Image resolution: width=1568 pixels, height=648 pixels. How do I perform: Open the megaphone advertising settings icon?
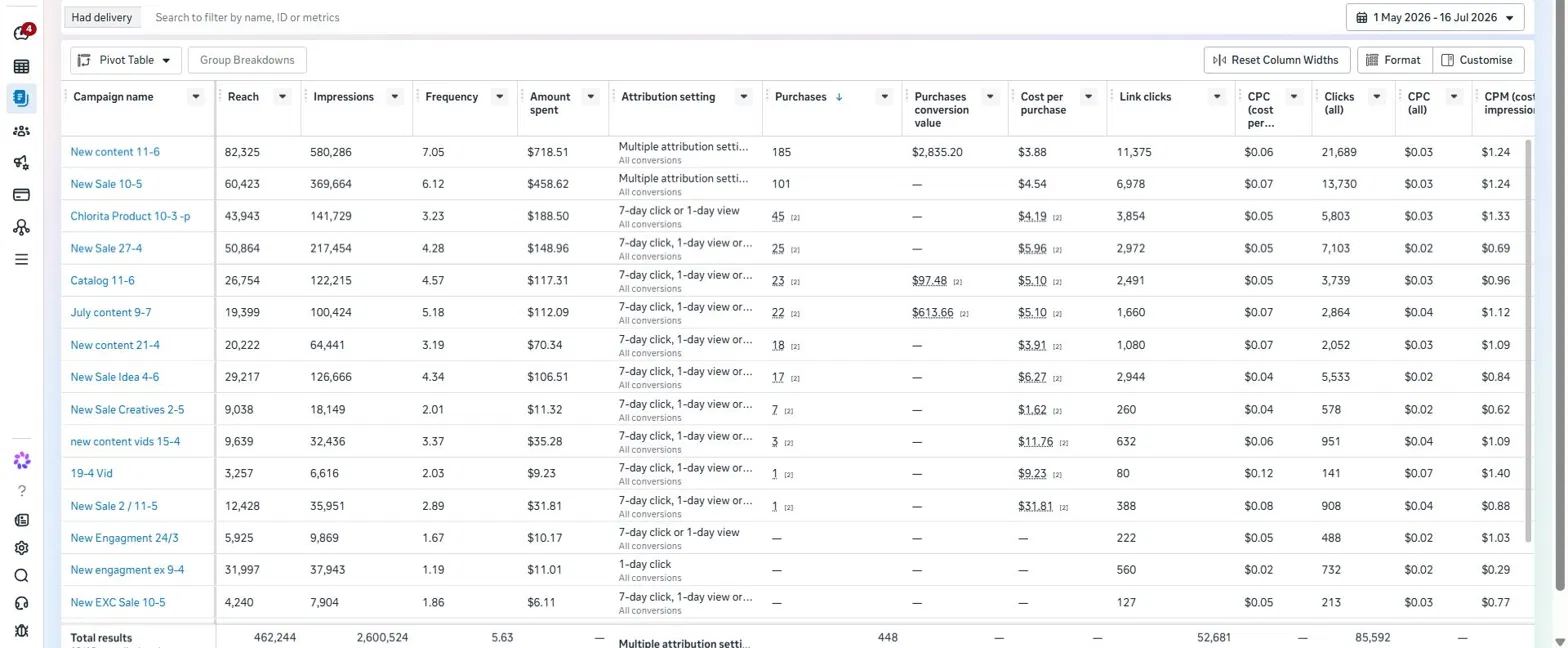coord(21,163)
